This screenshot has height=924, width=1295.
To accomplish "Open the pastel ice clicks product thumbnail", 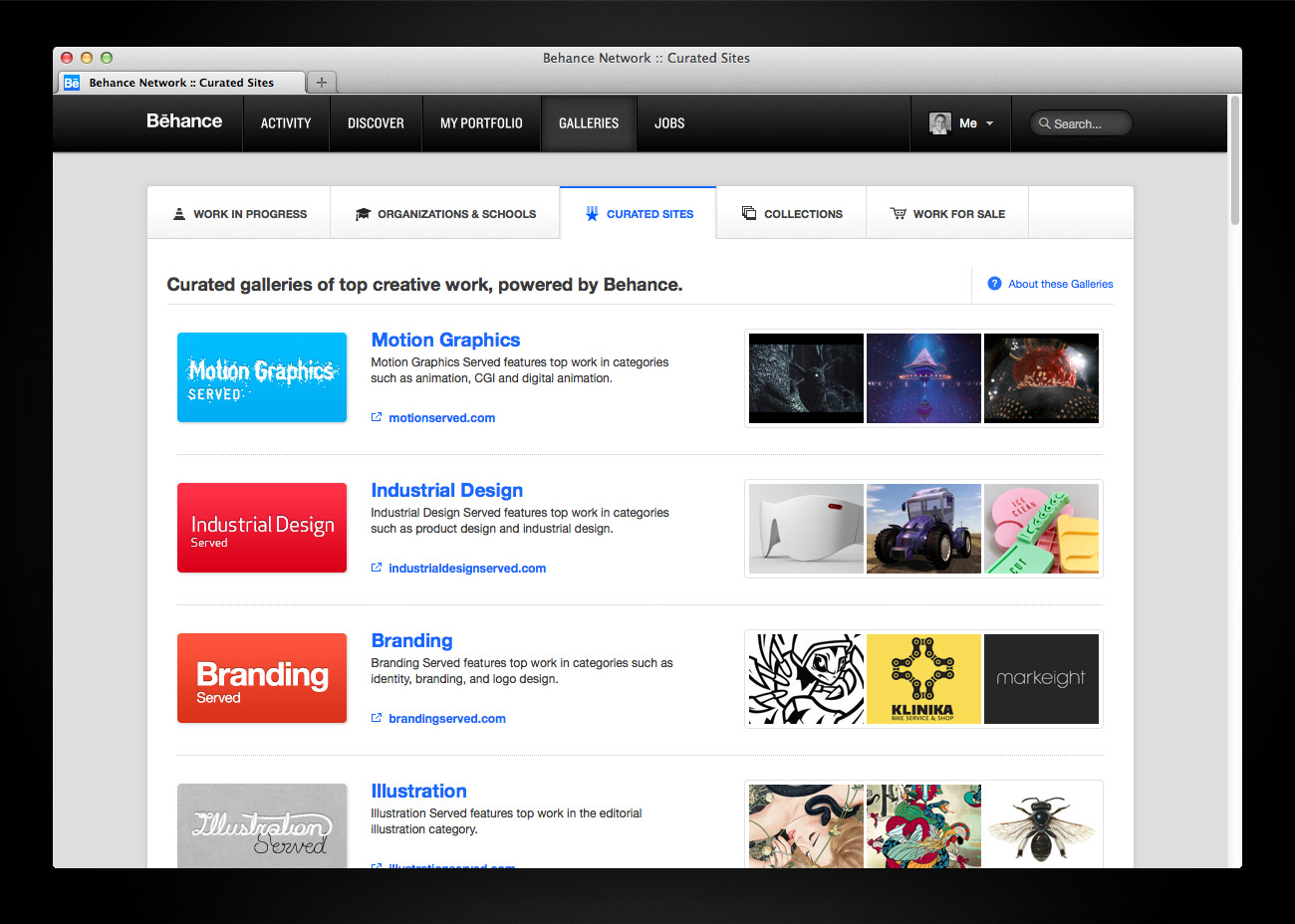I will coord(1041,529).
